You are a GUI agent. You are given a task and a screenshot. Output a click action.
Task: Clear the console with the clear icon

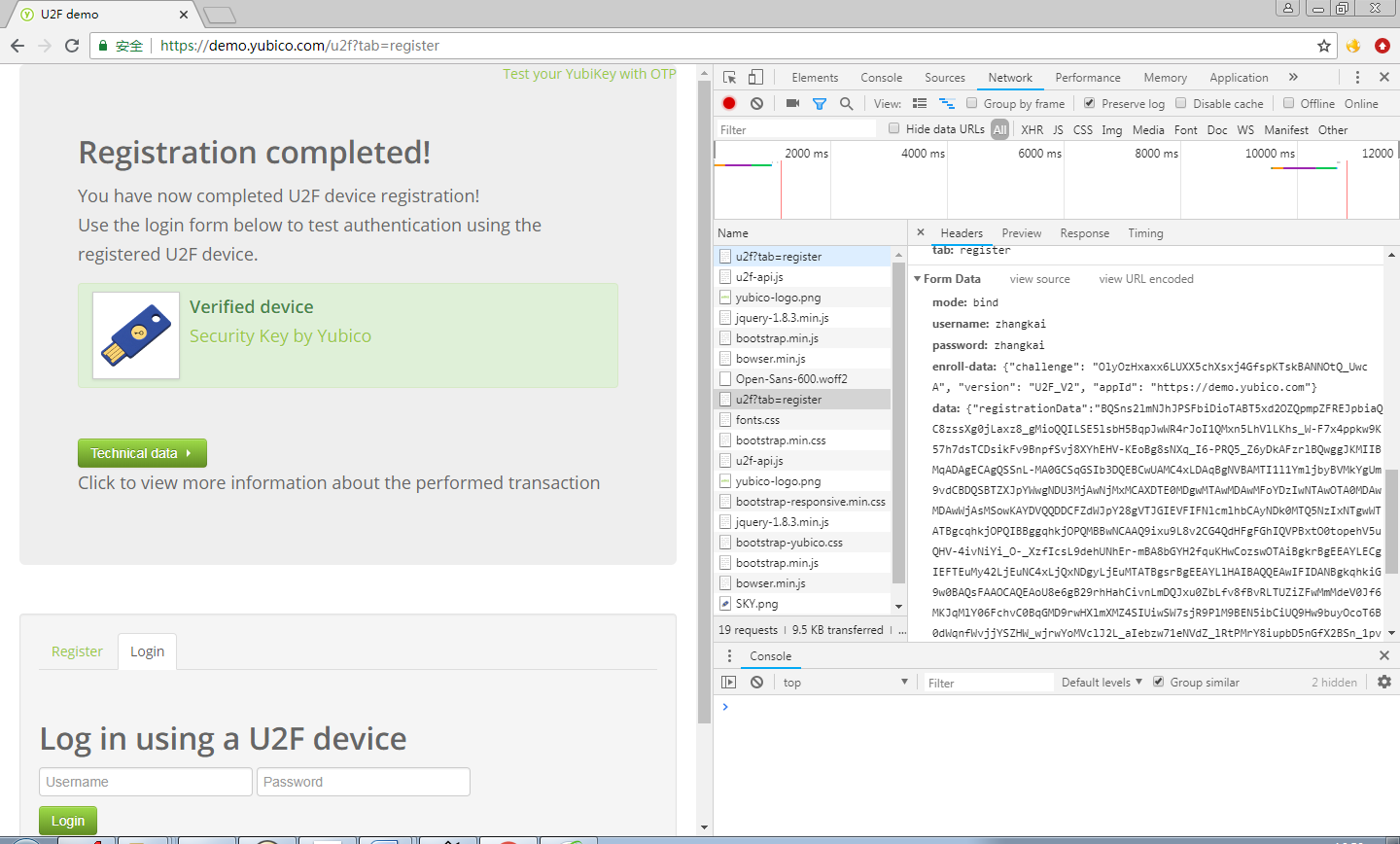pos(756,683)
